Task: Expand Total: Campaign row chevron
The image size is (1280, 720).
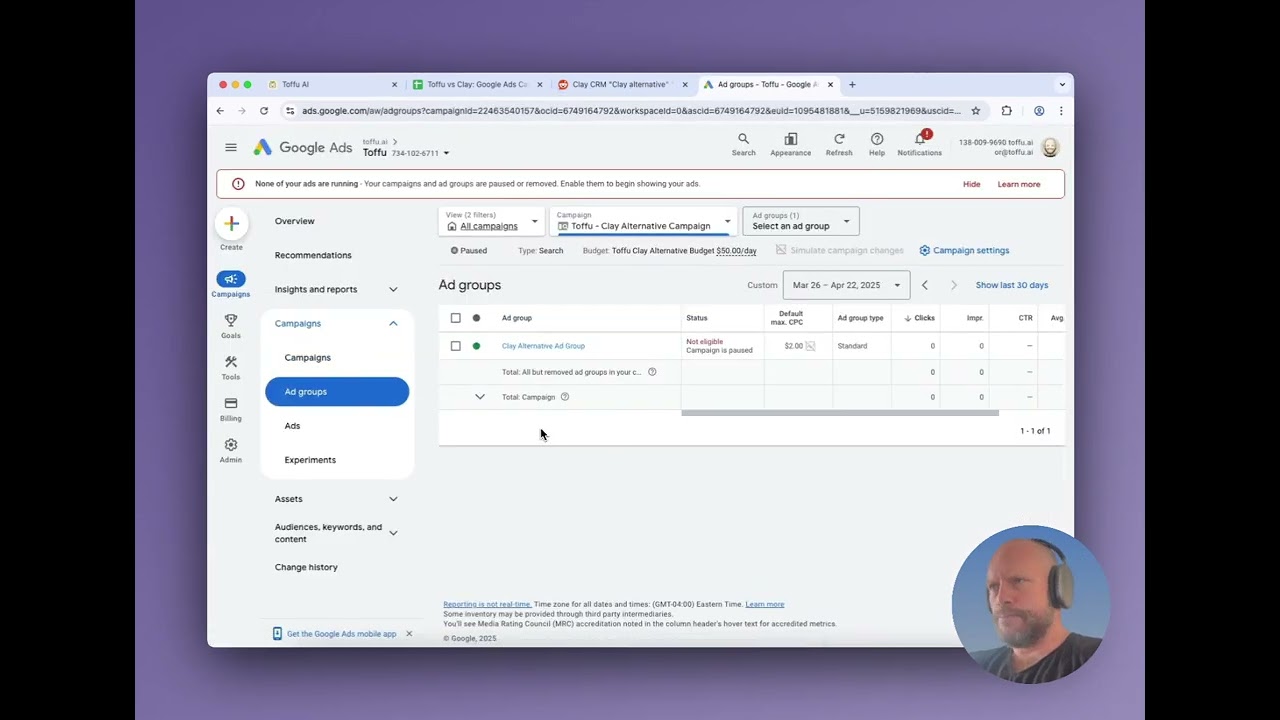Action: [480, 397]
